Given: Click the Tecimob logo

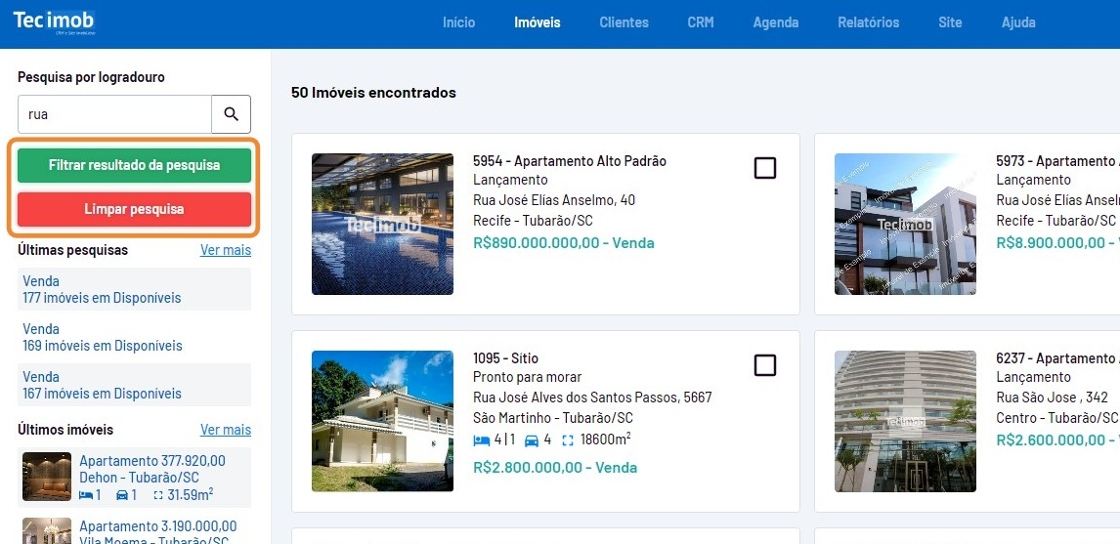Looking at the screenshot, I should pos(54,22).
